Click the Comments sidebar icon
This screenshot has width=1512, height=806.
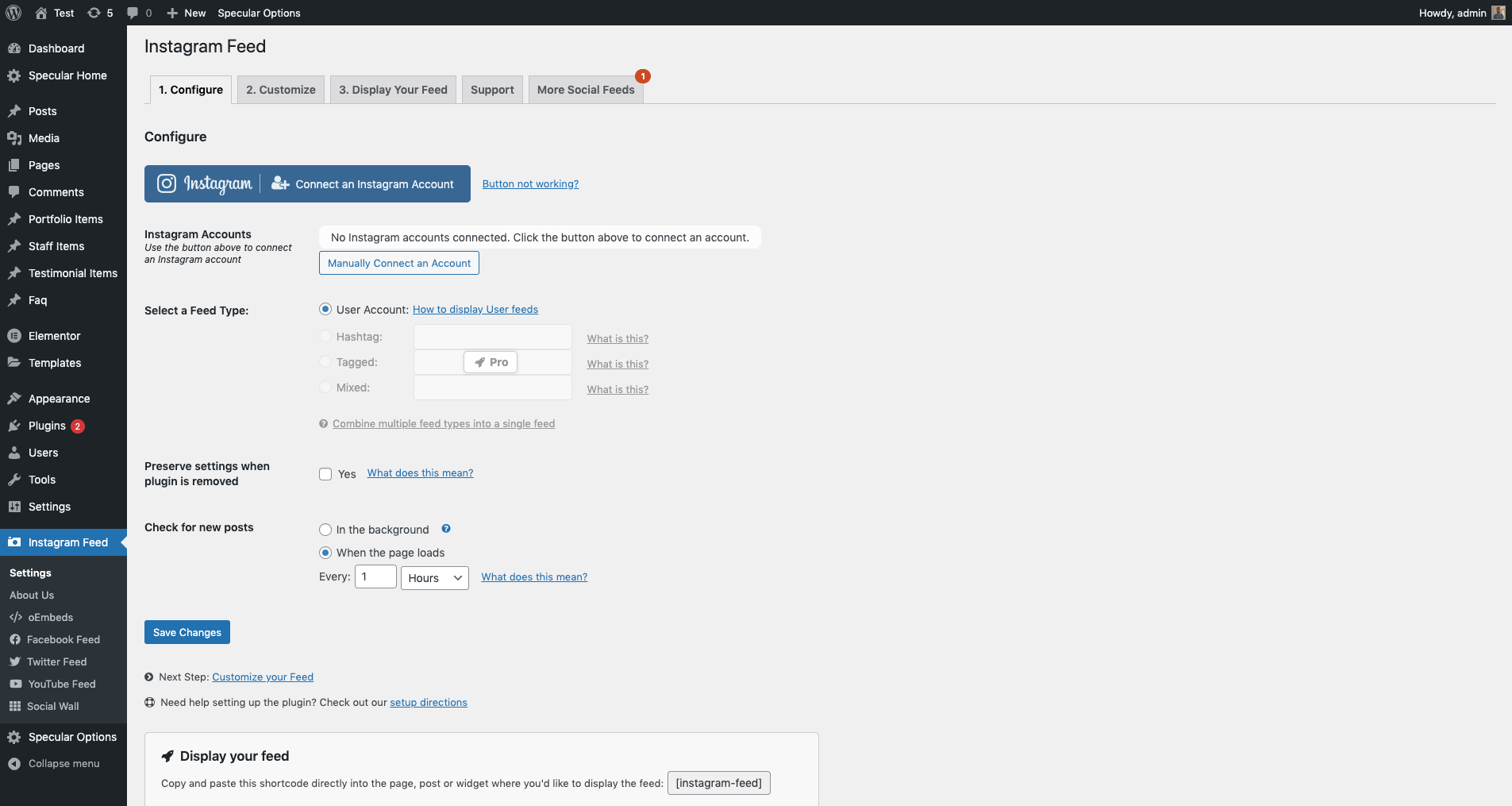coord(14,192)
